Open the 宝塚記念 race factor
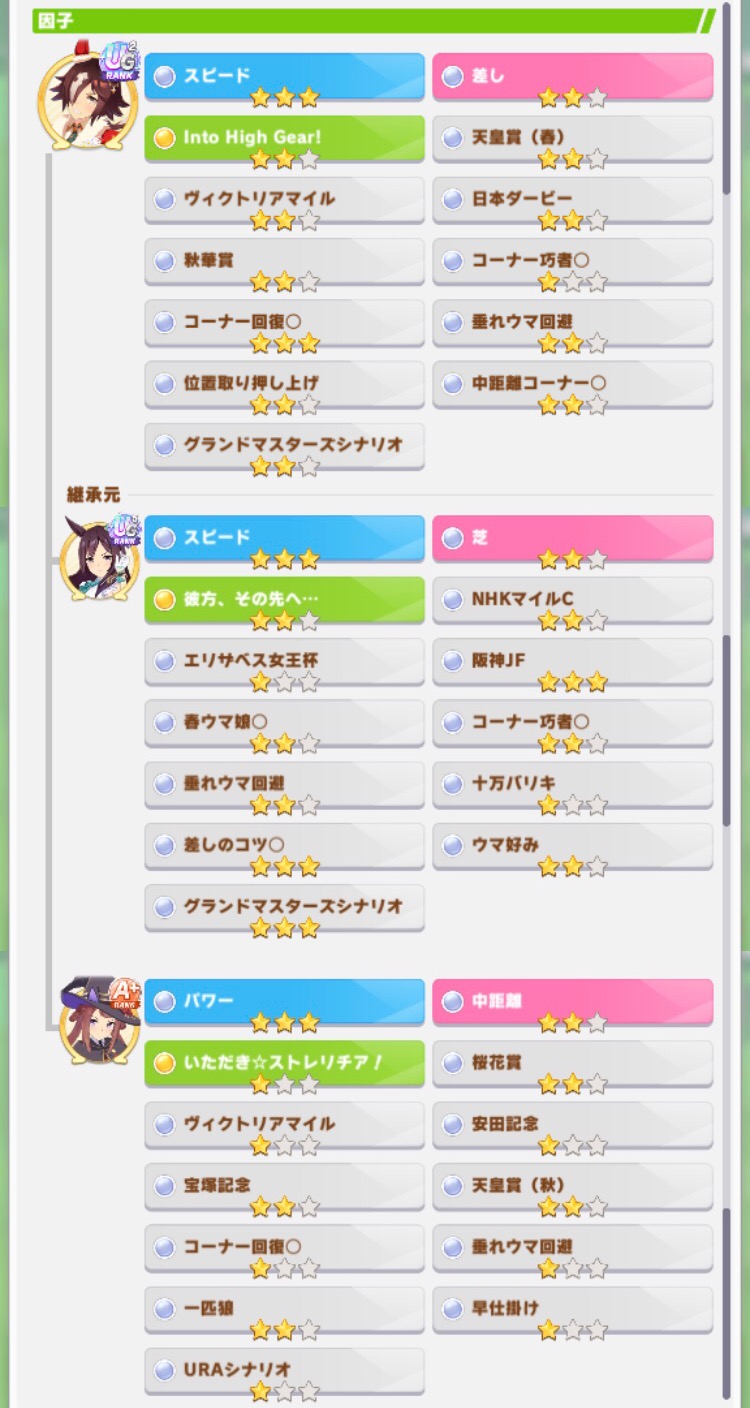 coord(285,1187)
